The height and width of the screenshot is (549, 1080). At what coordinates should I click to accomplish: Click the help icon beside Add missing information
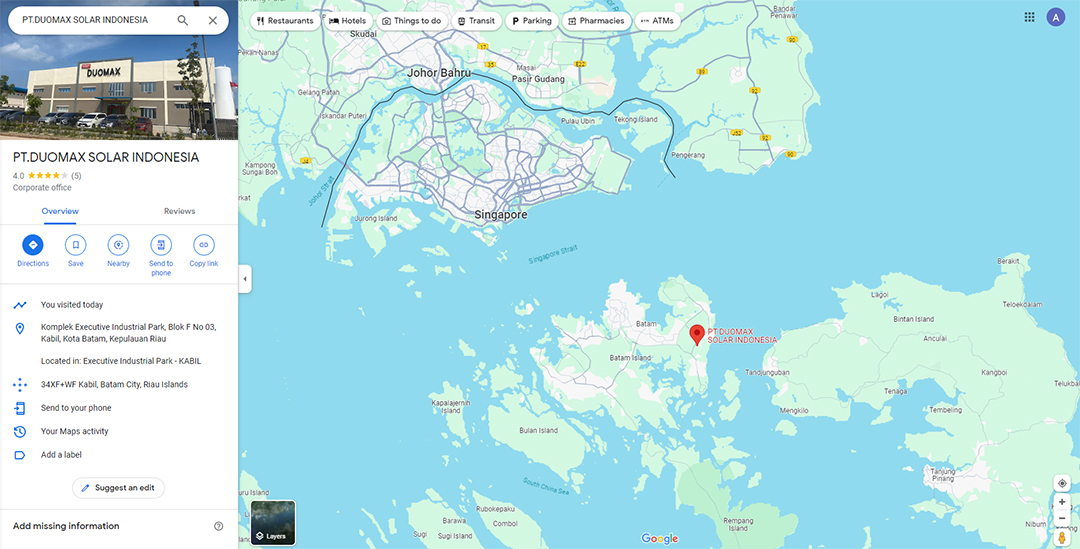(218, 526)
